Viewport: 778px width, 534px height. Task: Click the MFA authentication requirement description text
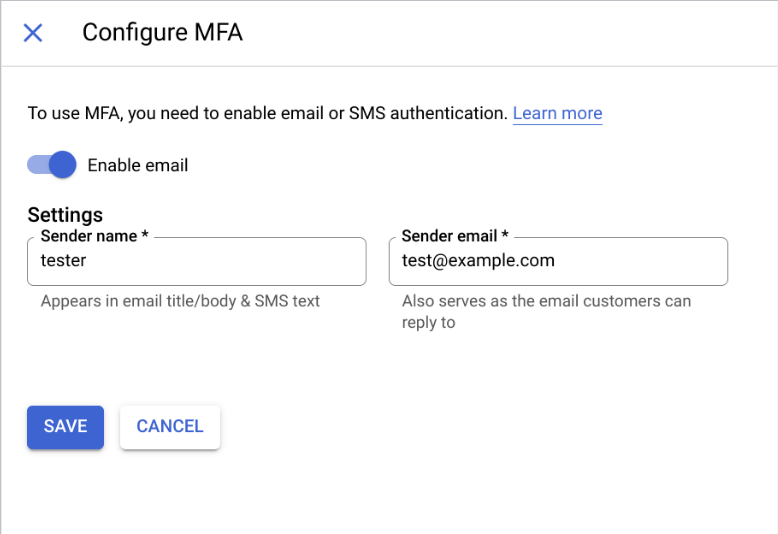(267, 113)
